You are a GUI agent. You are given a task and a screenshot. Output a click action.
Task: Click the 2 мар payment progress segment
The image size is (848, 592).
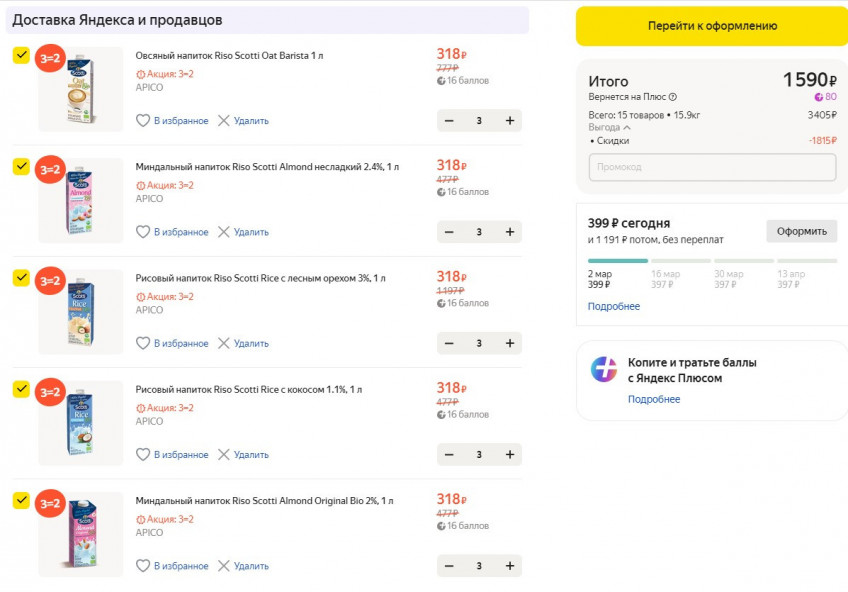coord(616,260)
